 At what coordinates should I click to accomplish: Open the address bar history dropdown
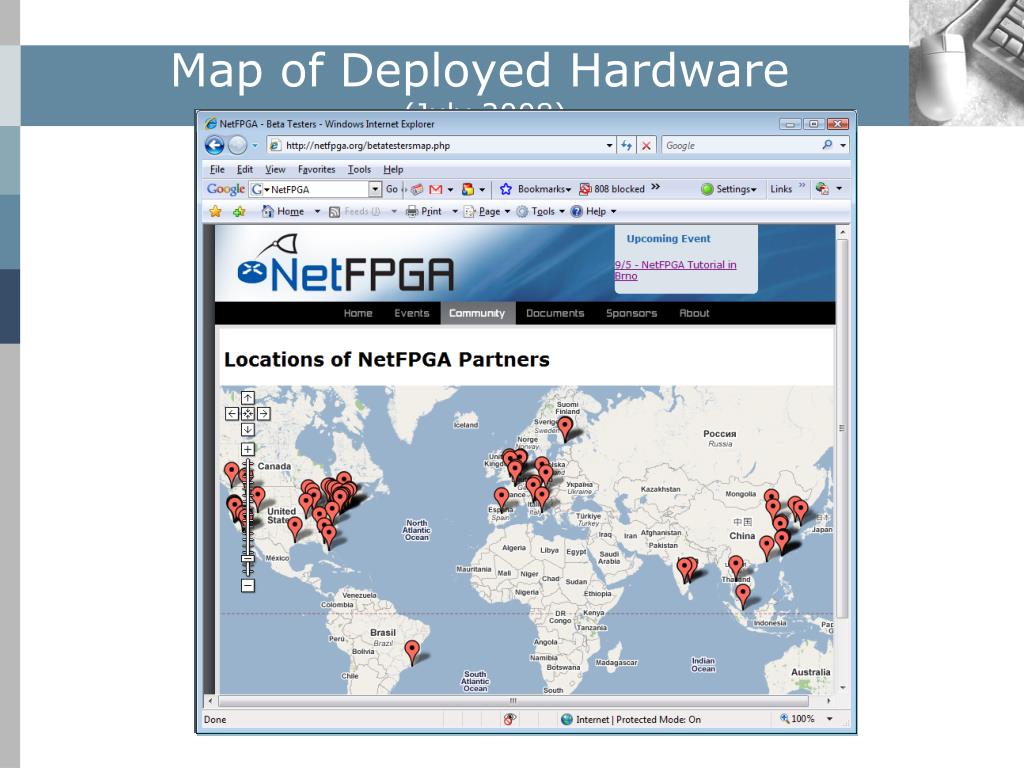[x=609, y=146]
